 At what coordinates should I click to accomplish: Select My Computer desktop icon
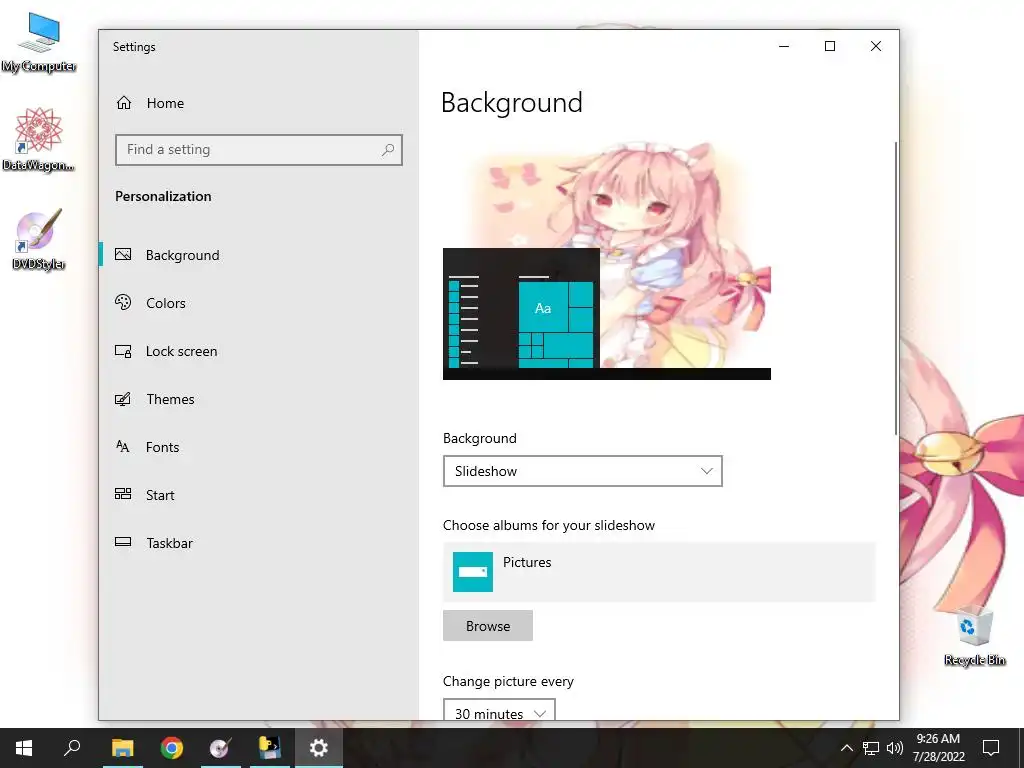(39, 42)
